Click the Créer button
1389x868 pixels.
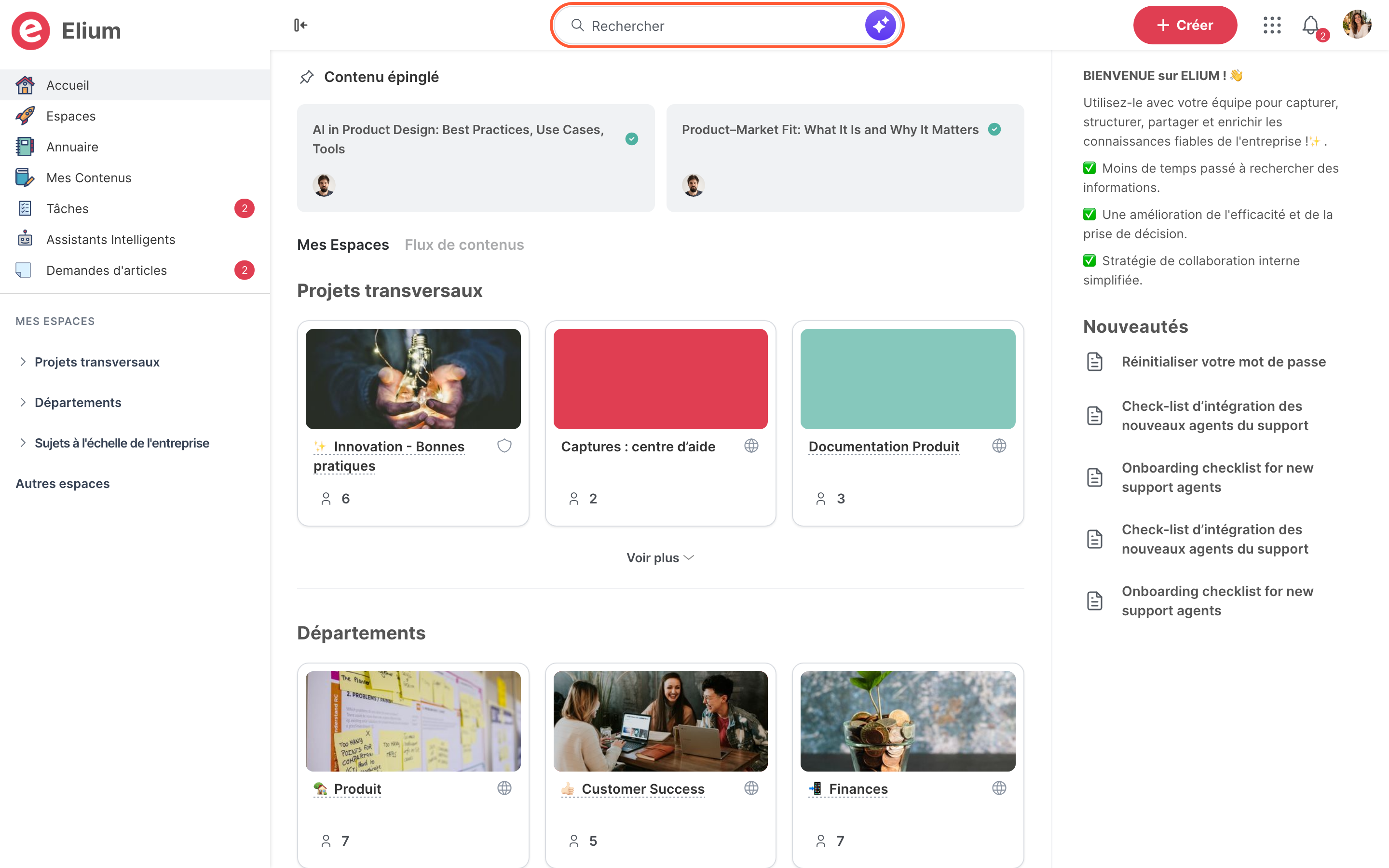(1185, 25)
